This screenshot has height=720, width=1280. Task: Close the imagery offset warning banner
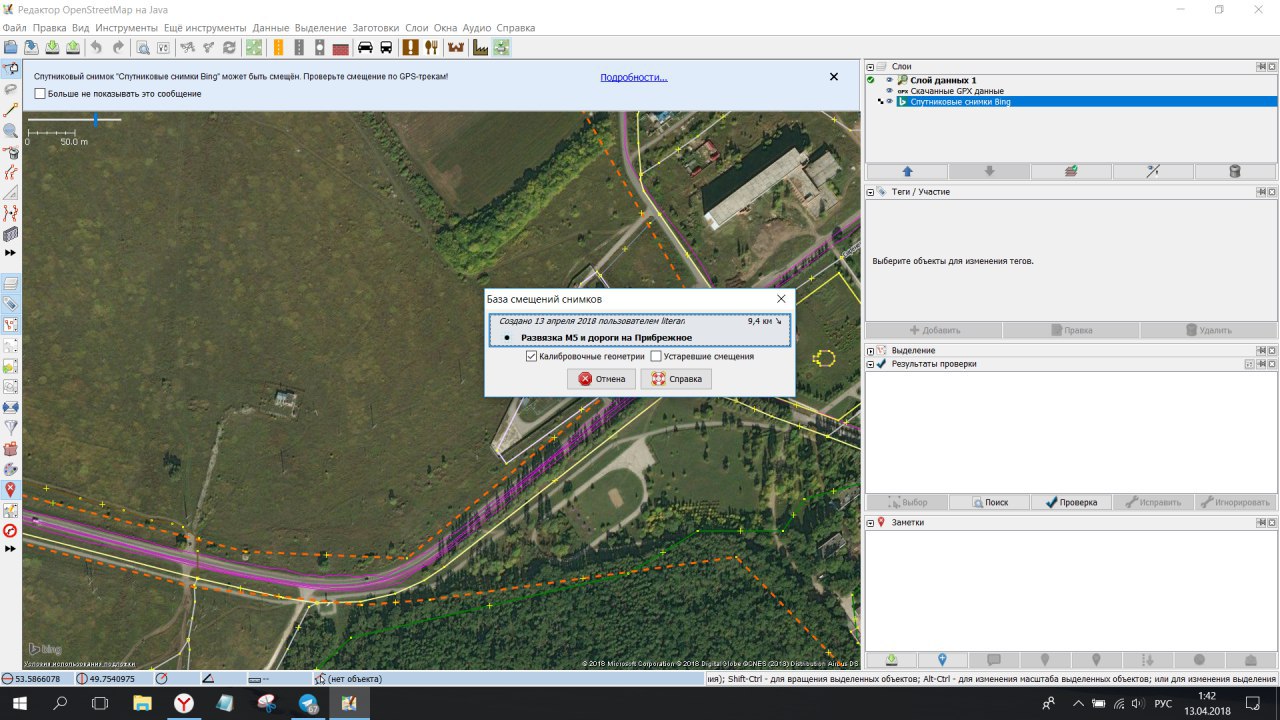834,76
